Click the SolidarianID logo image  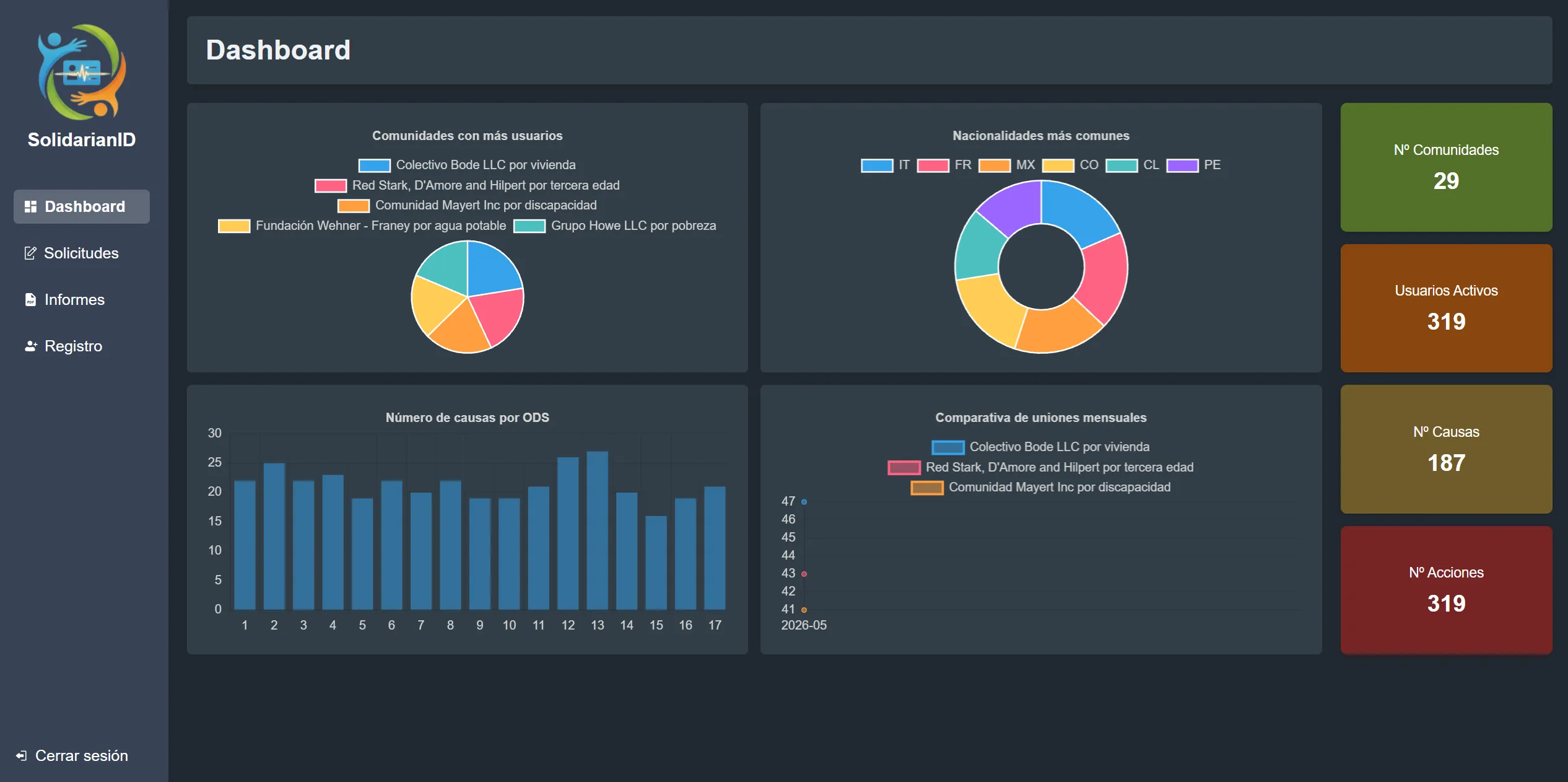pyautogui.click(x=82, y=72)
